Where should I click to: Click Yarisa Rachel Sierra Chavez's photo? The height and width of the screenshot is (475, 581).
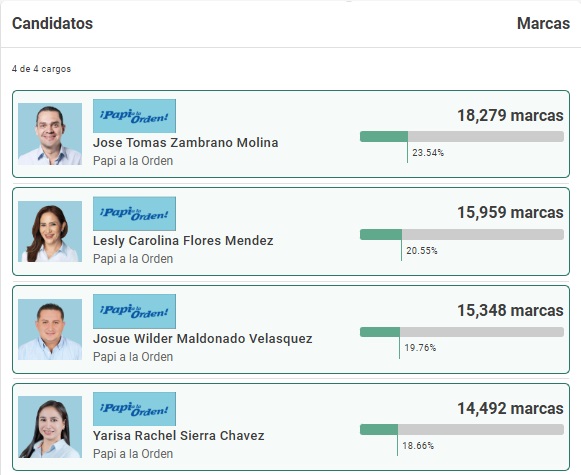coord(50,427)
